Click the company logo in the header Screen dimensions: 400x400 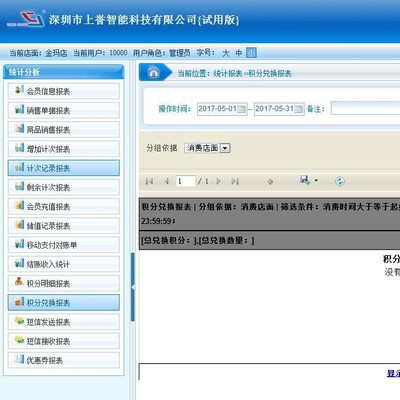[x=26, y=19]
